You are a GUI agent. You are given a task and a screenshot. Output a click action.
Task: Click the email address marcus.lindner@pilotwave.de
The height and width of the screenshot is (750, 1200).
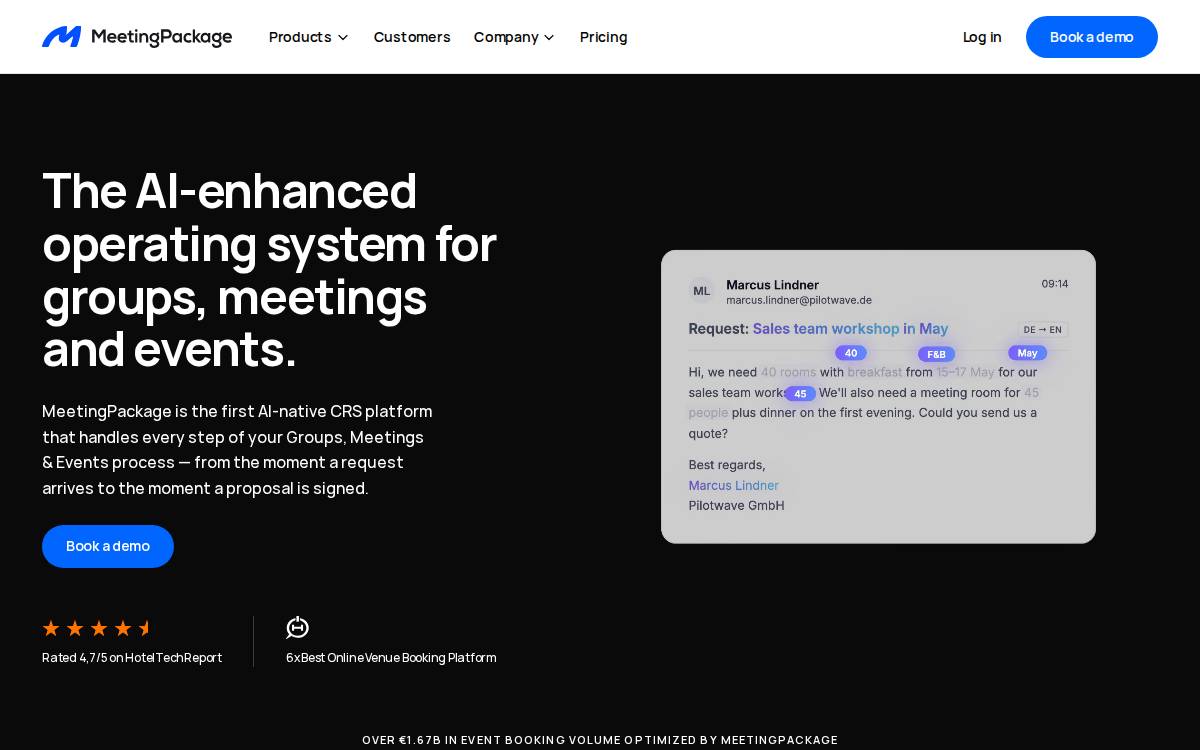(799, 300)
